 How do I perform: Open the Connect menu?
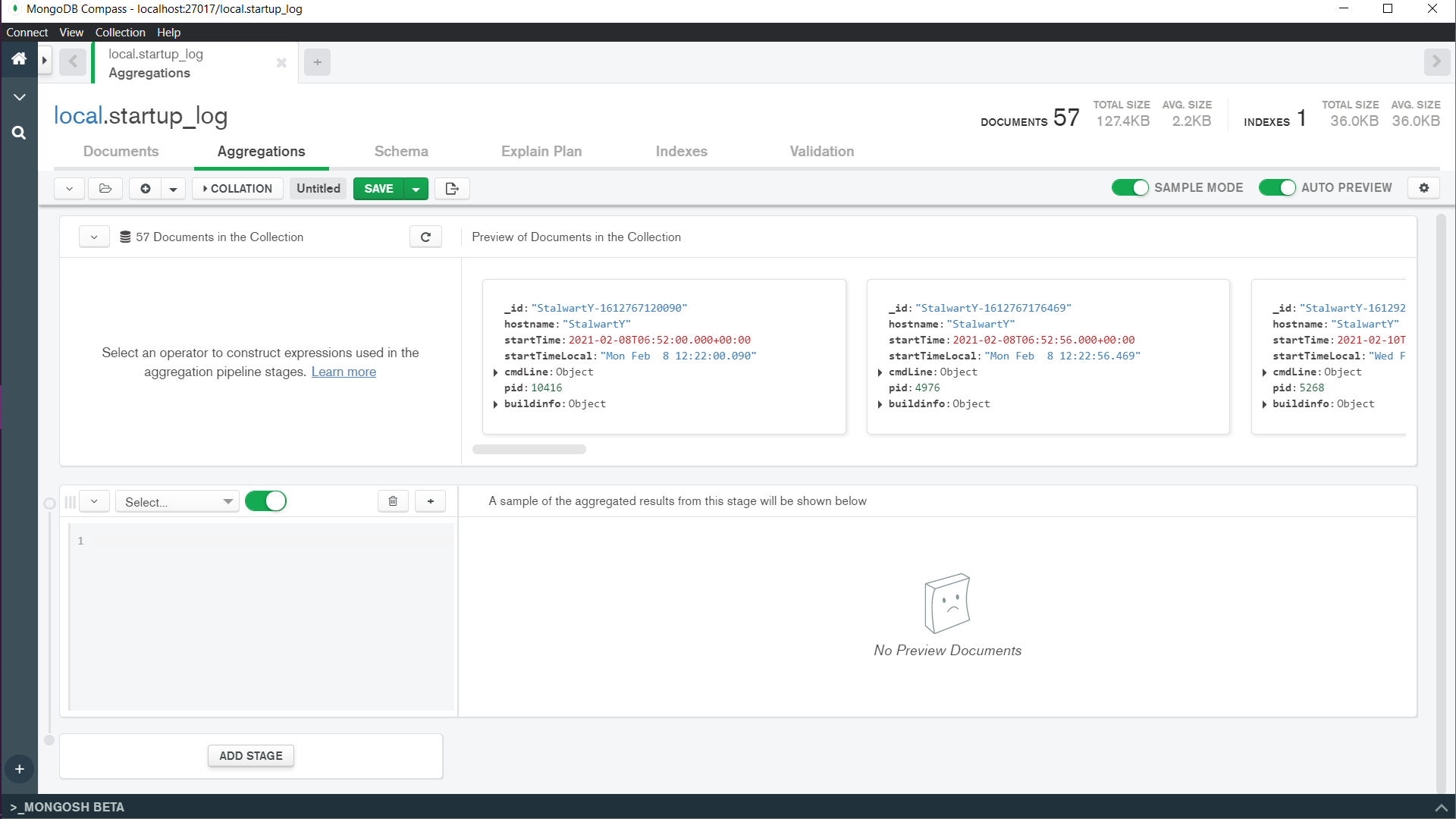click(x=27, y=32)
